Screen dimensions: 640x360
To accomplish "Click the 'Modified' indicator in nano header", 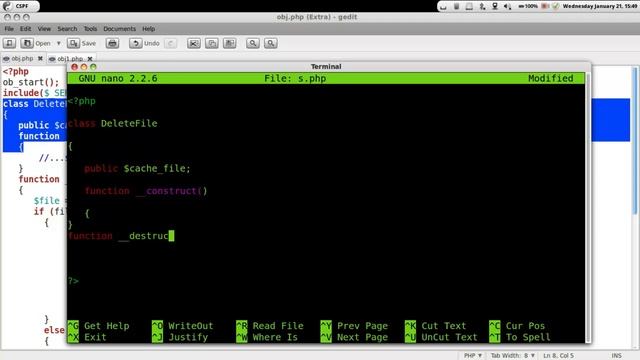I will 551,78.
